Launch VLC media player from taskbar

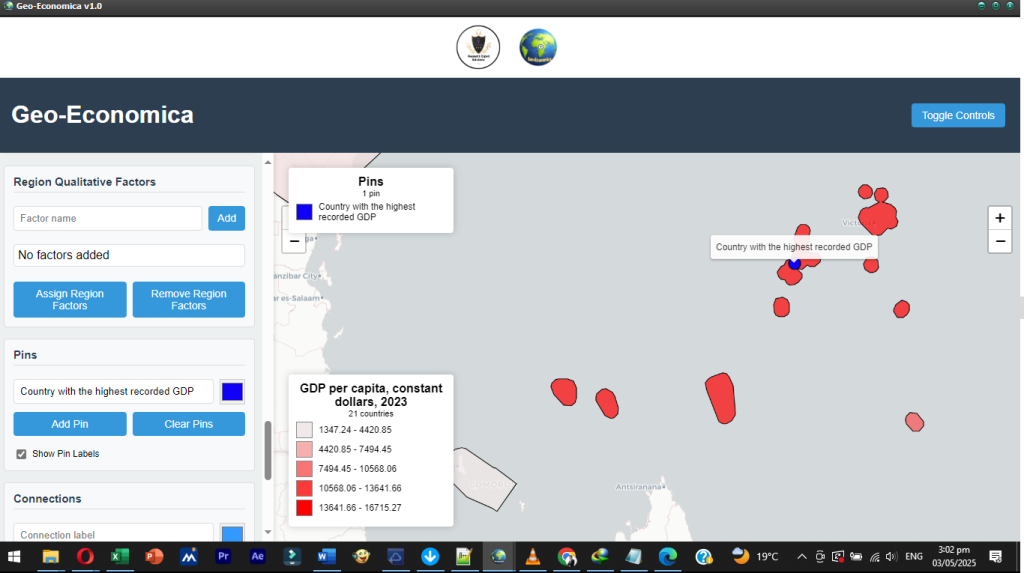pyautogui.click(x=534, y=557)
